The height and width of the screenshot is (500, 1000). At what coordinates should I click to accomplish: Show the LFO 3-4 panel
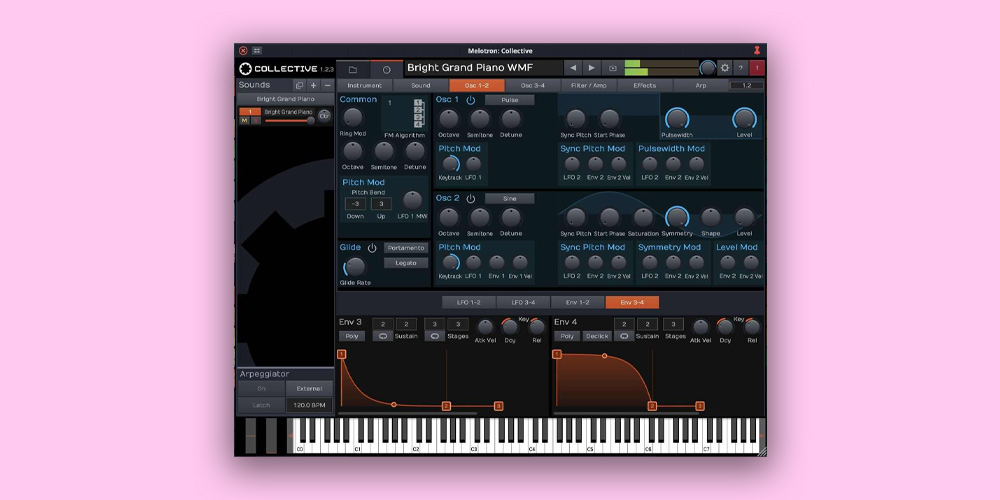click(x=523, y=302)
